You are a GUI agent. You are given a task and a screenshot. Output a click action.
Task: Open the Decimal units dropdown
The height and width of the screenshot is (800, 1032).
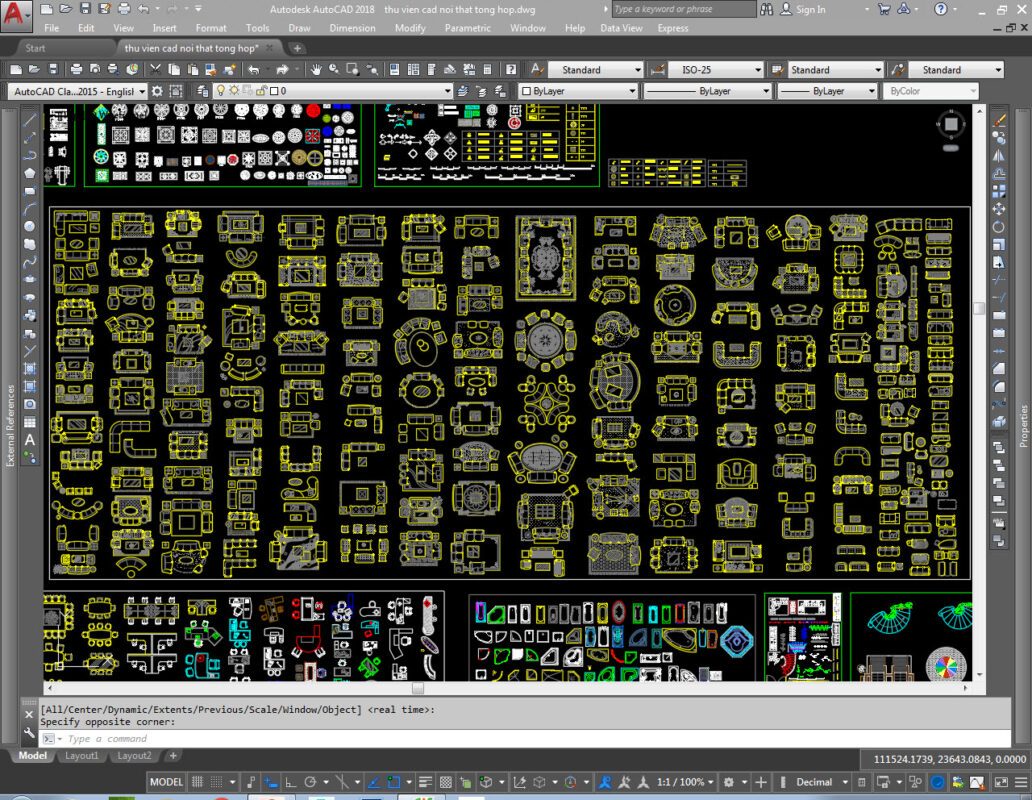click(821, 782)
